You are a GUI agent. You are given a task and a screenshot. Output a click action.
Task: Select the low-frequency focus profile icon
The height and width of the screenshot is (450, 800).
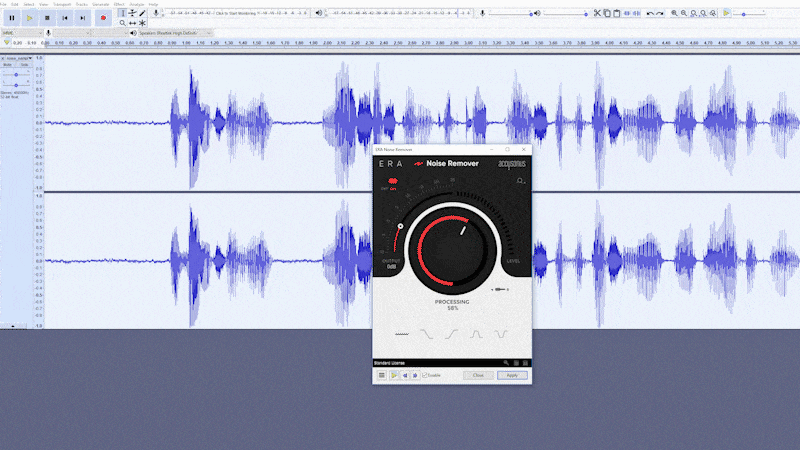426,334
